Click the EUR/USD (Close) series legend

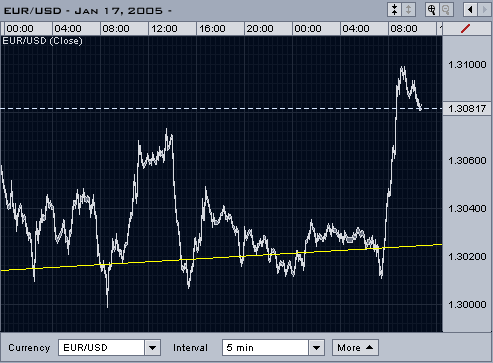point(42,41)
